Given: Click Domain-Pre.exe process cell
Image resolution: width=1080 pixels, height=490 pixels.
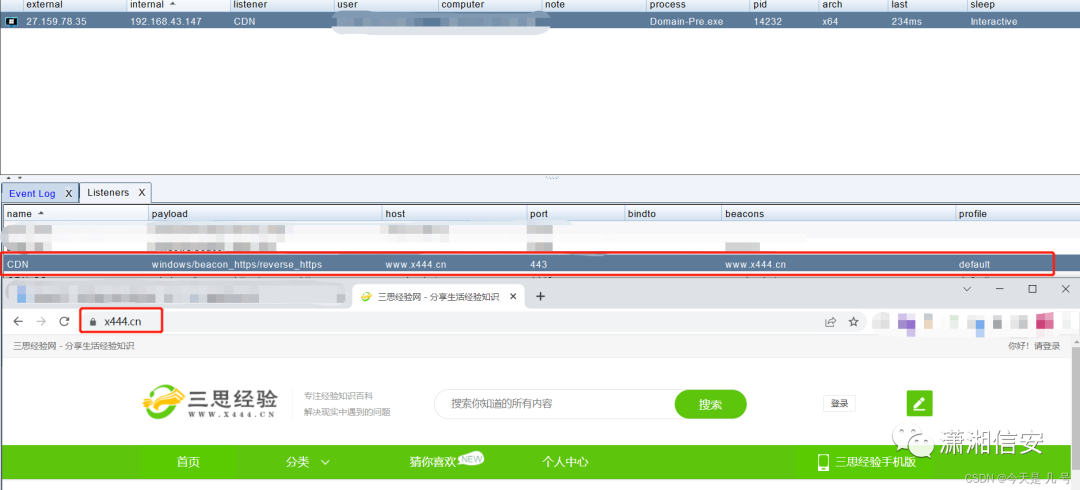Looking at the screenshot, I should point(687,21).
